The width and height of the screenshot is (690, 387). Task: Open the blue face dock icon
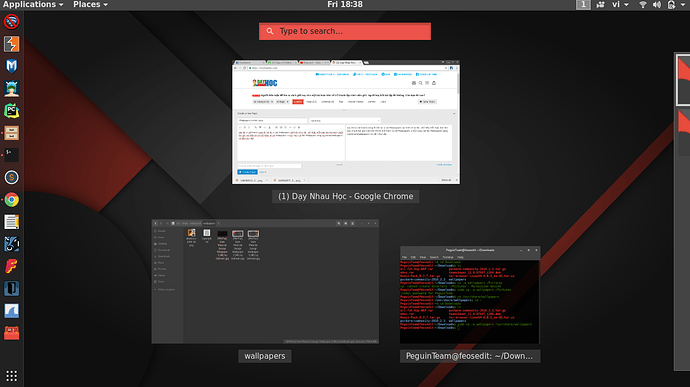(x=11, y=244)
